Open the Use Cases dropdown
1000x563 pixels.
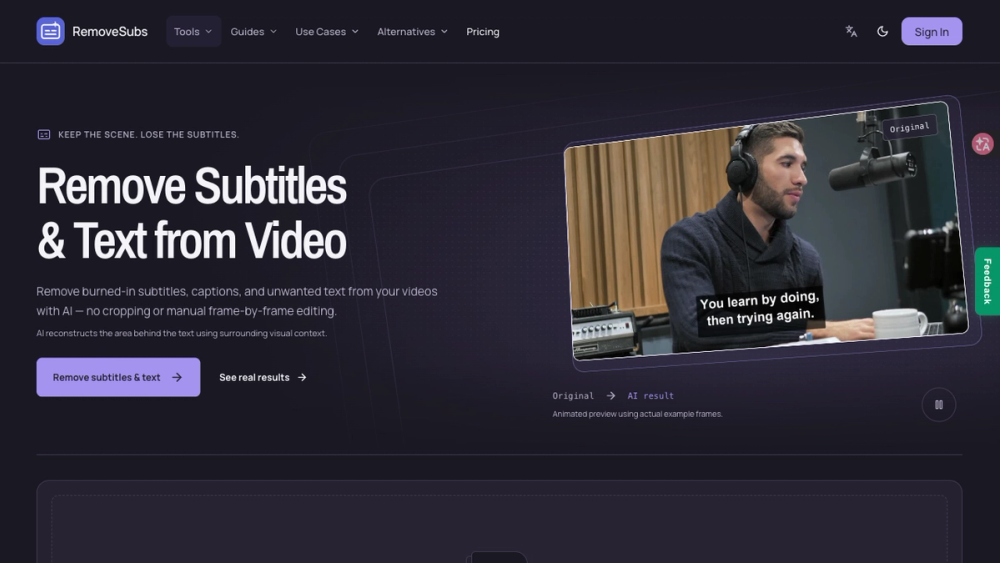point(327,31)
